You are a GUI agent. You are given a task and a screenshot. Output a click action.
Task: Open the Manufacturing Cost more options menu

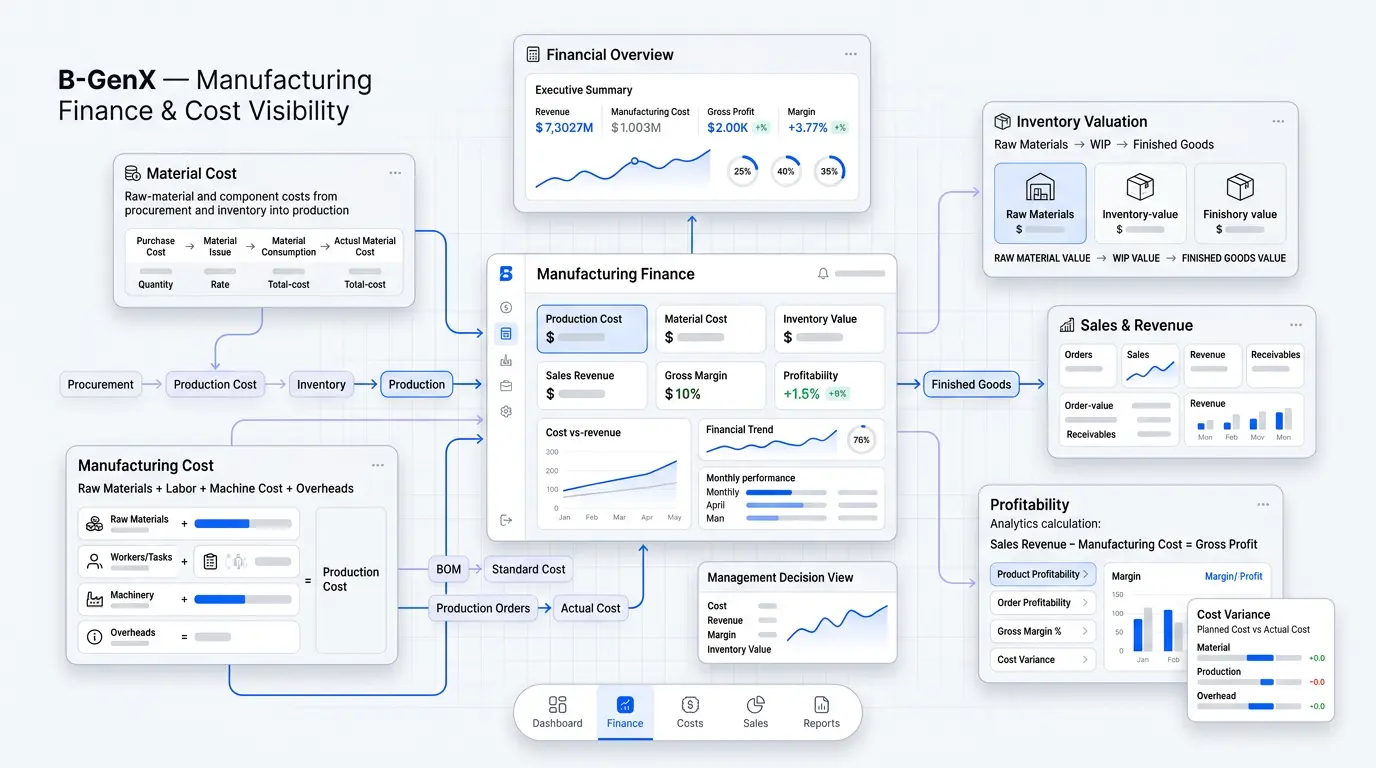(x=378, y=465)
